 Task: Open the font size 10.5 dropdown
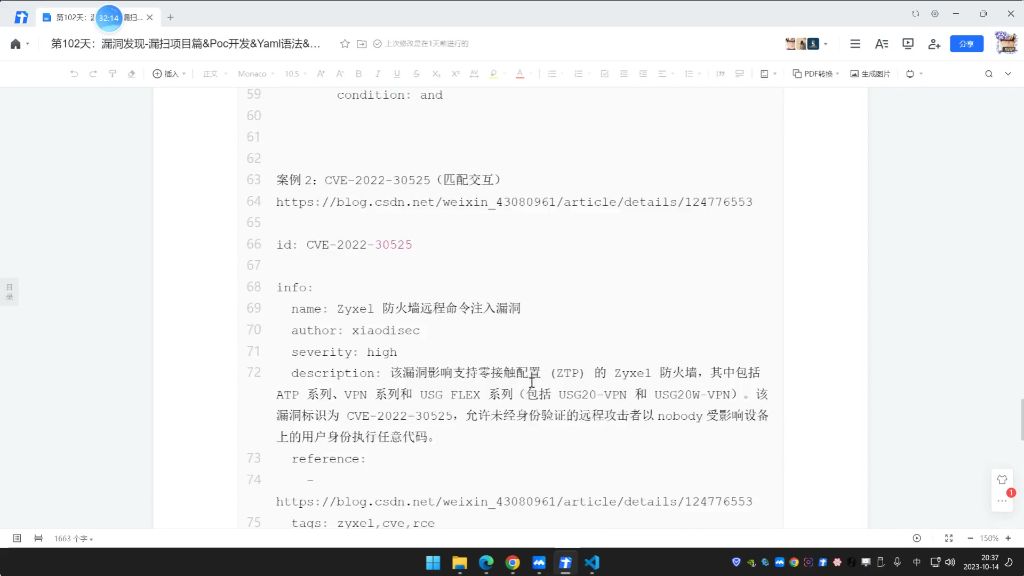coord(295,74)
